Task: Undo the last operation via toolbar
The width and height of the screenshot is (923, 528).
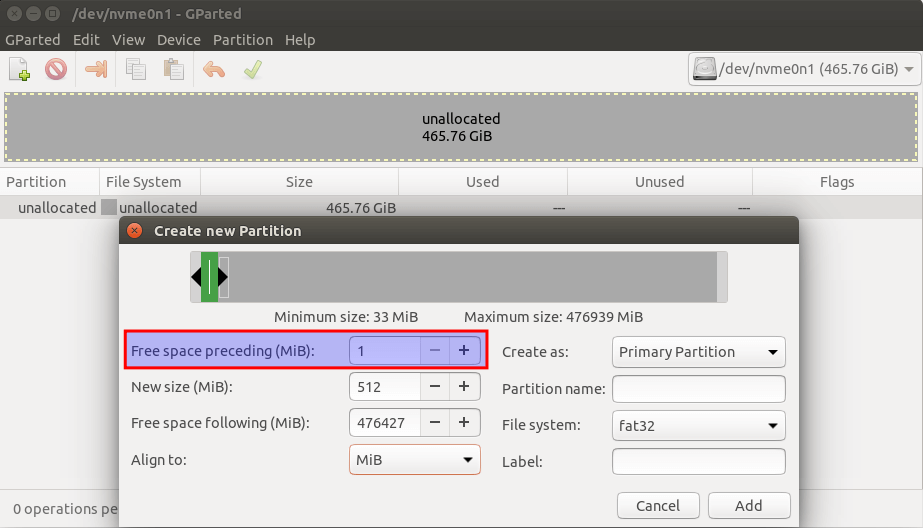Action: (x=214, y=70)
